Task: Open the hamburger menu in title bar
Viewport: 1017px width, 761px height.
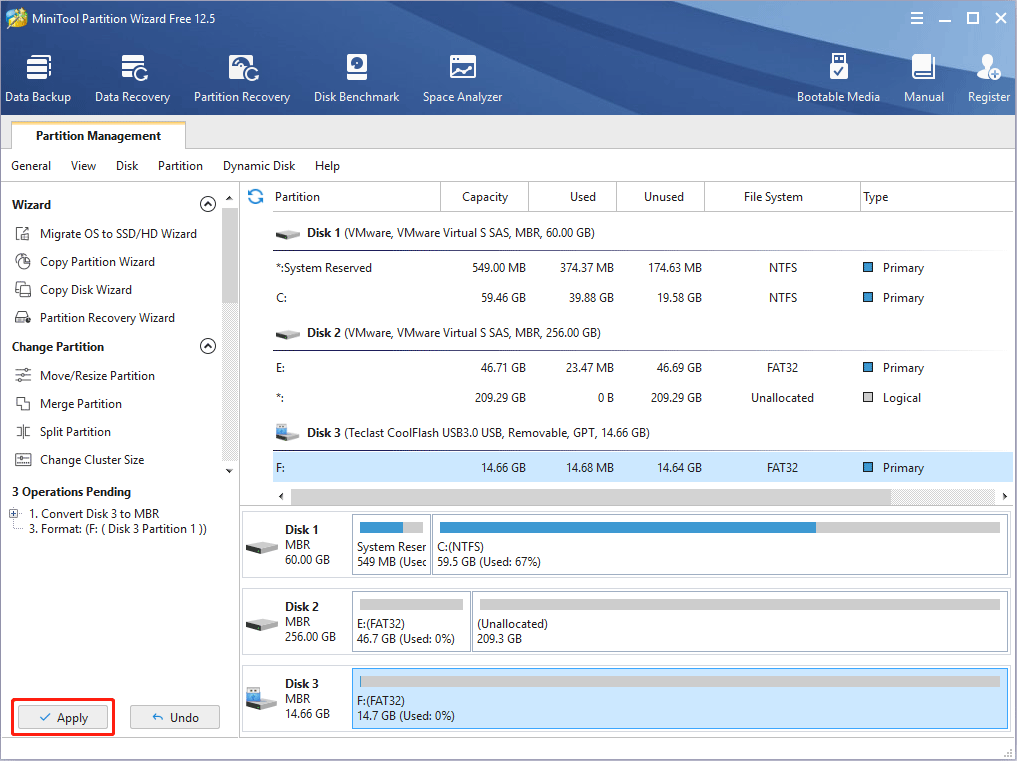Action: pos(916,19)
